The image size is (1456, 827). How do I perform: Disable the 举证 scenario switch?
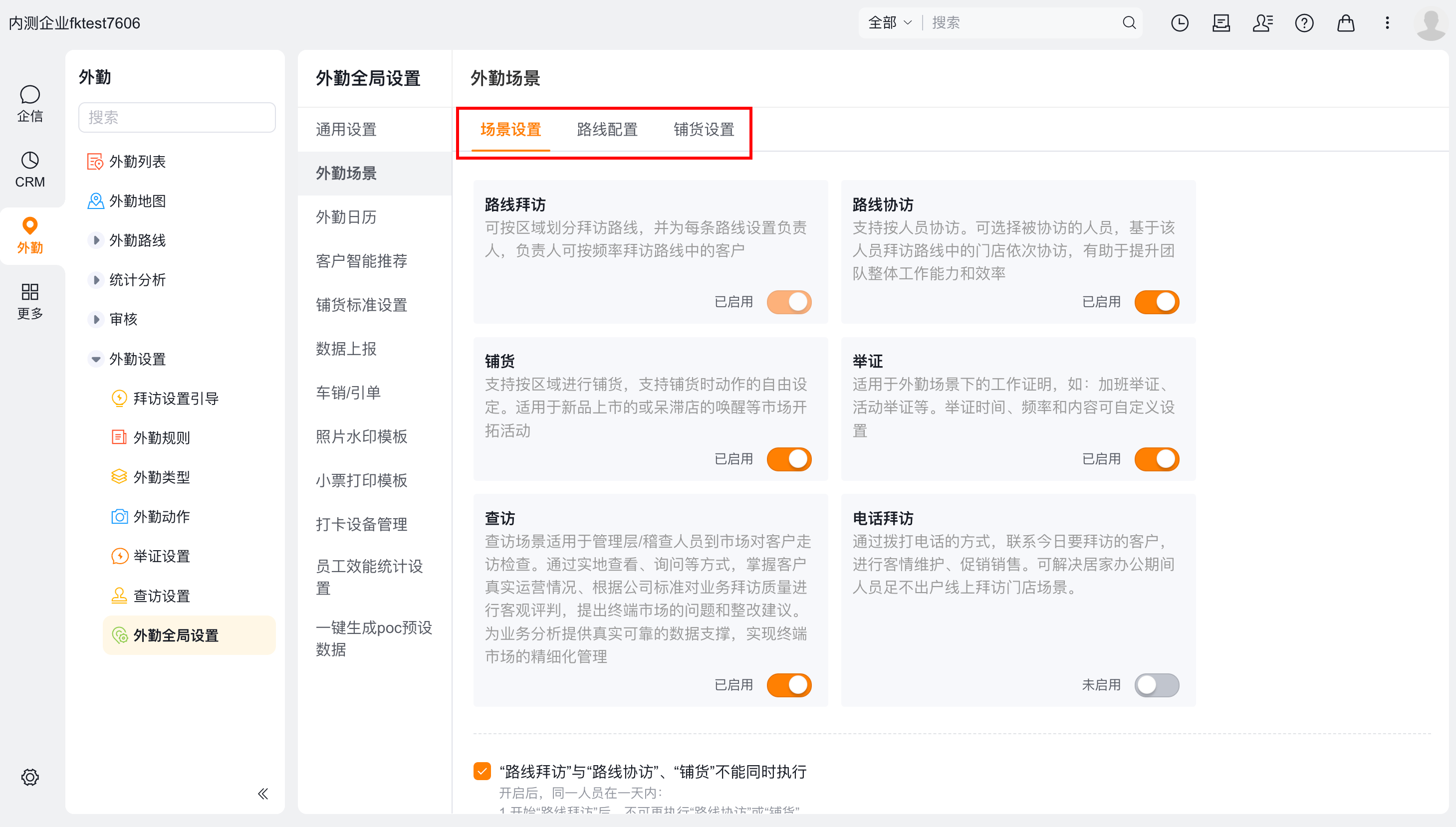[1156, 459]
